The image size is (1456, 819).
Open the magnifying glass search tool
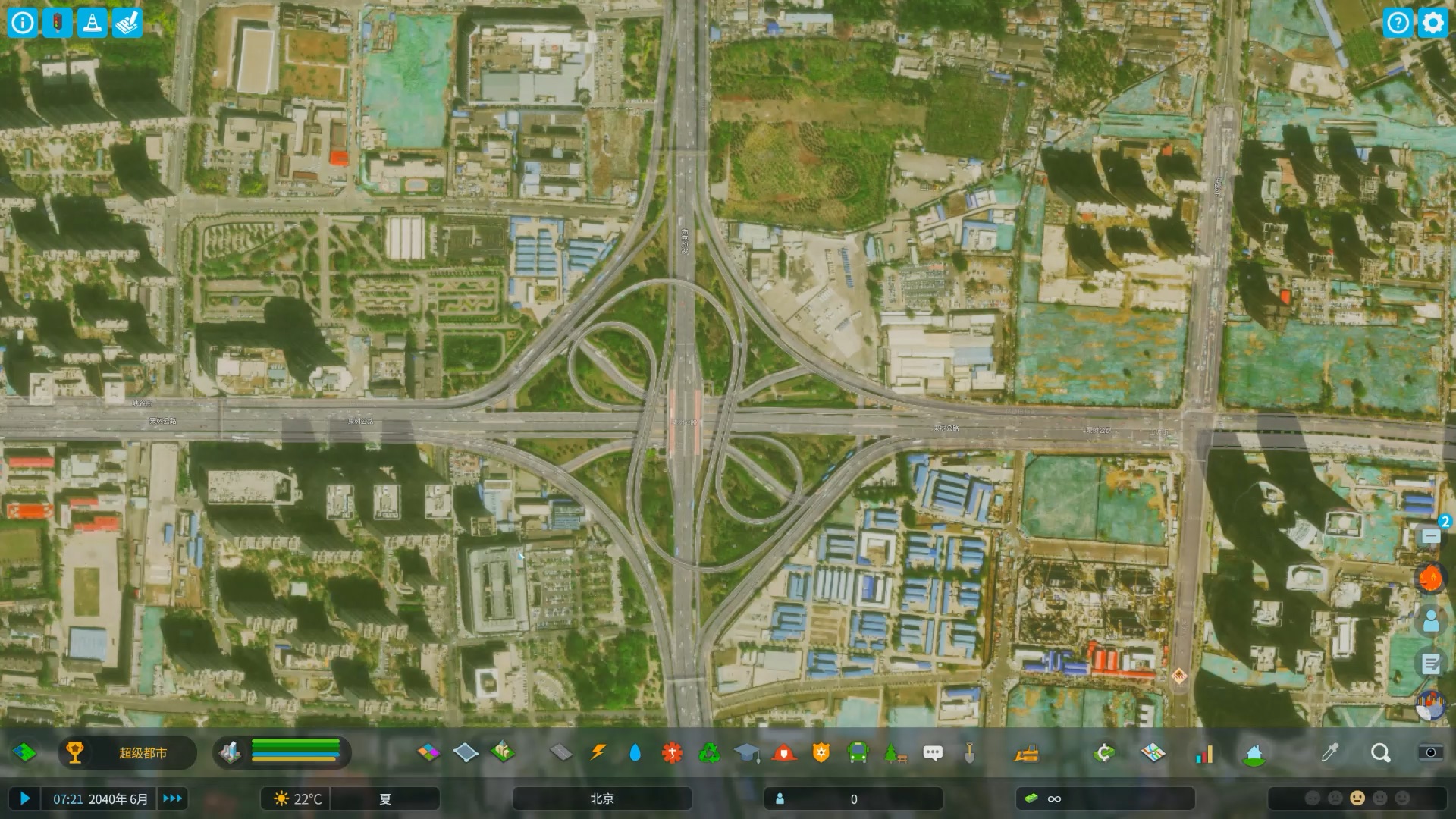coord(1381,752)
